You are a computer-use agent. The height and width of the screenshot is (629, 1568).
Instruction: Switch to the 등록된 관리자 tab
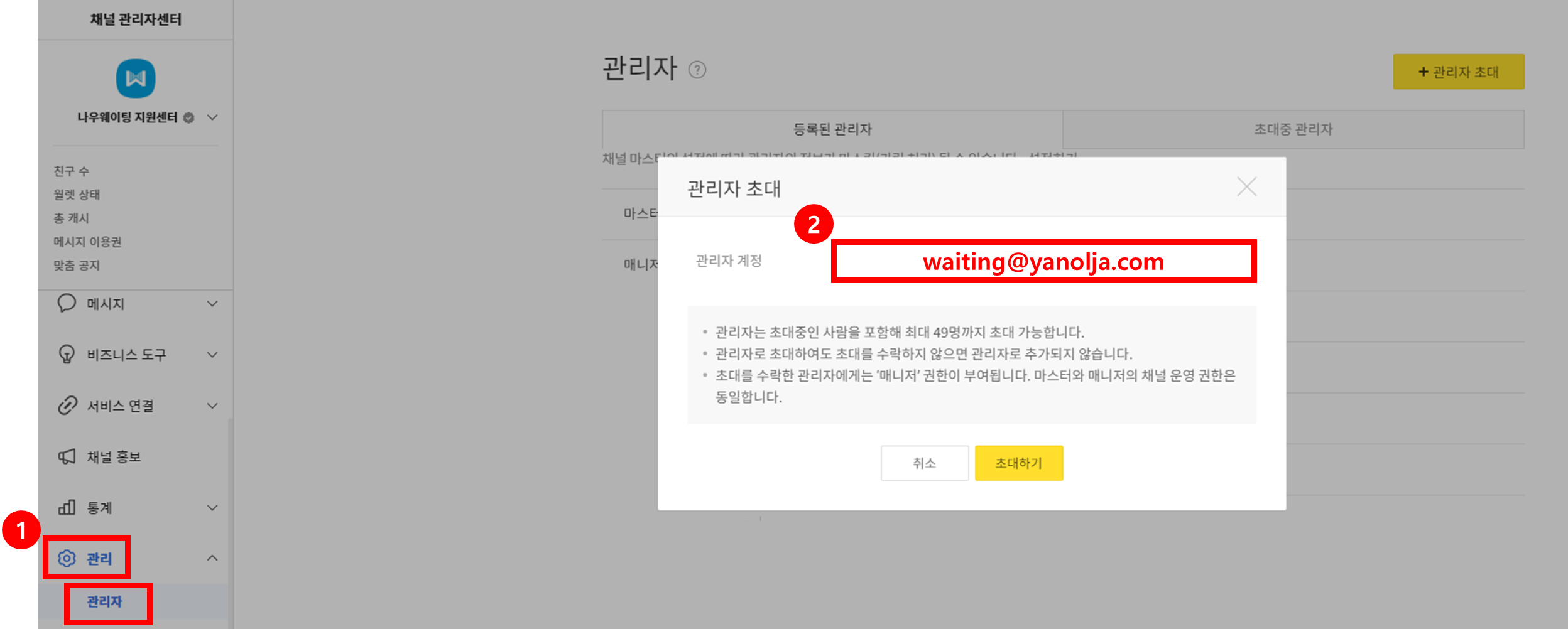832,129
